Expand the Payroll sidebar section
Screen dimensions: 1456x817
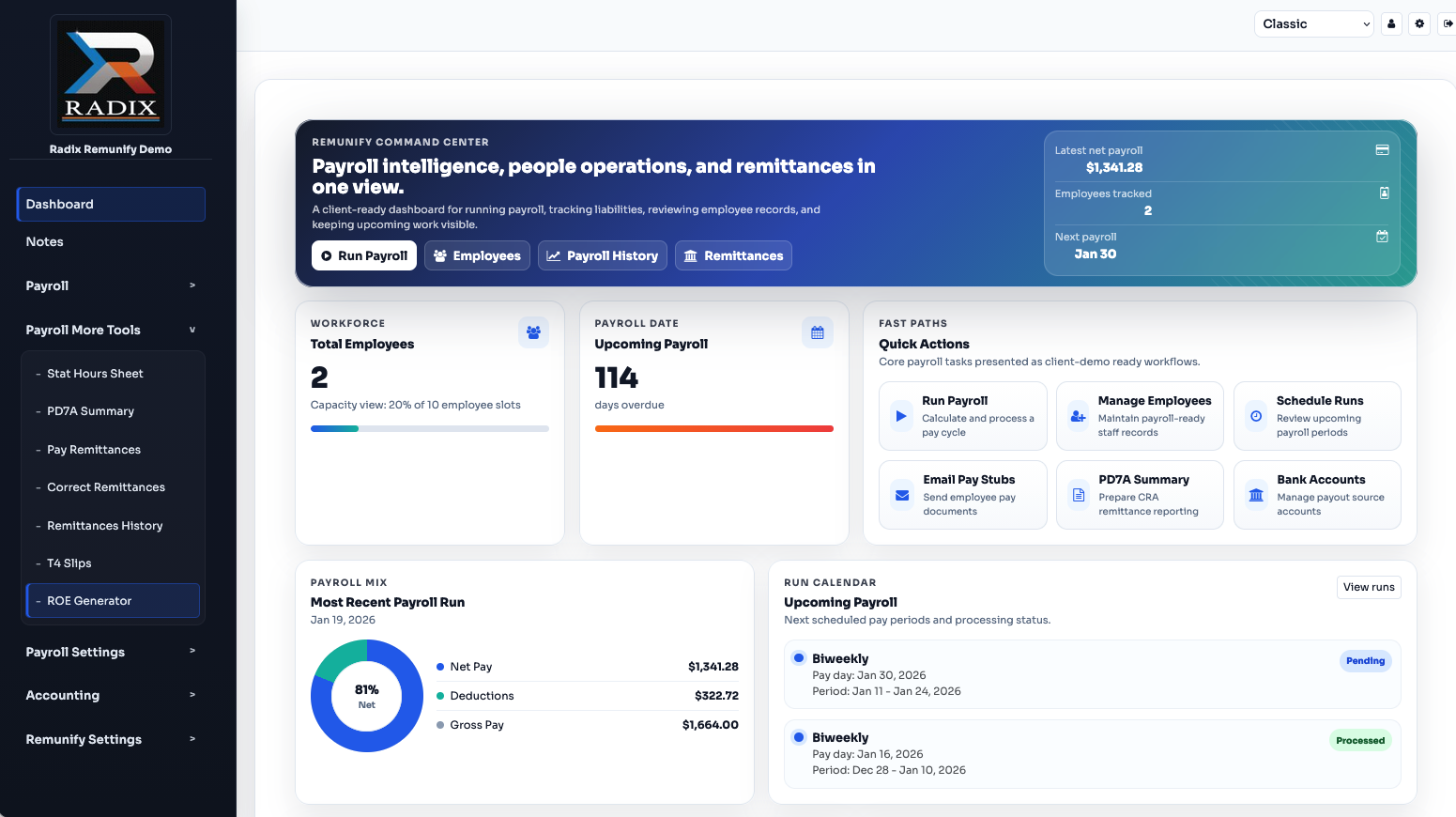point(111,285)
